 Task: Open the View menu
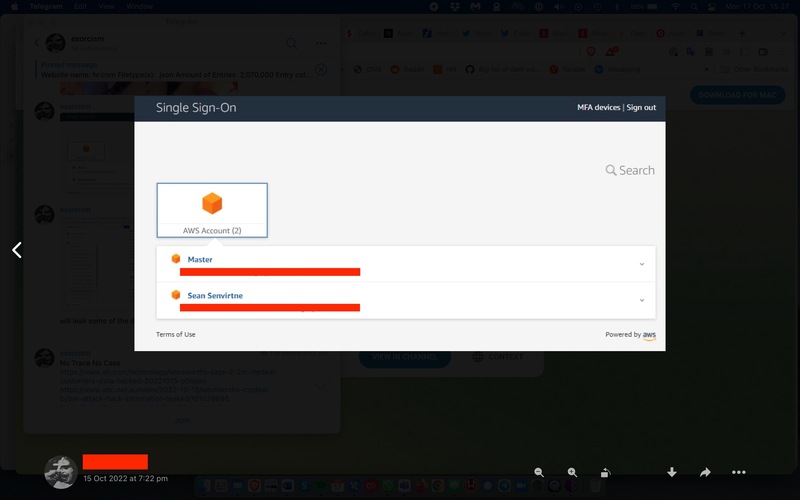pos(106,6)
